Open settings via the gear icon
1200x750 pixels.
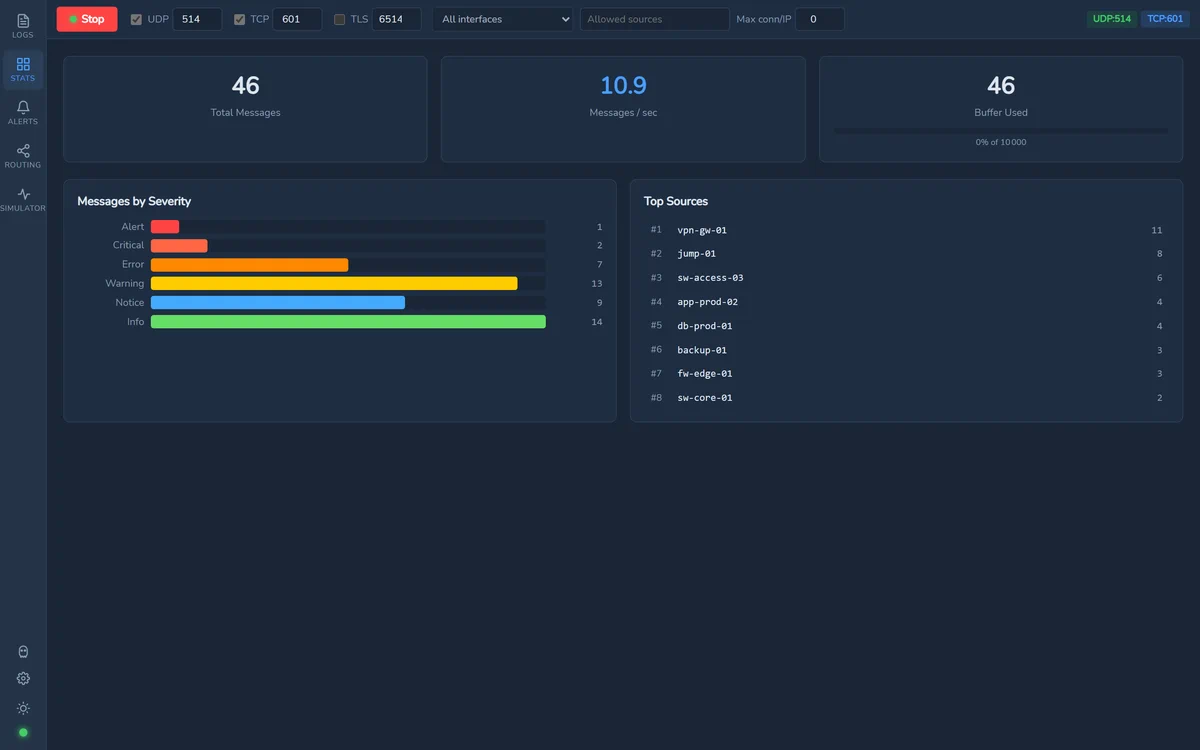pyautogui.click(x=23, y=679)
